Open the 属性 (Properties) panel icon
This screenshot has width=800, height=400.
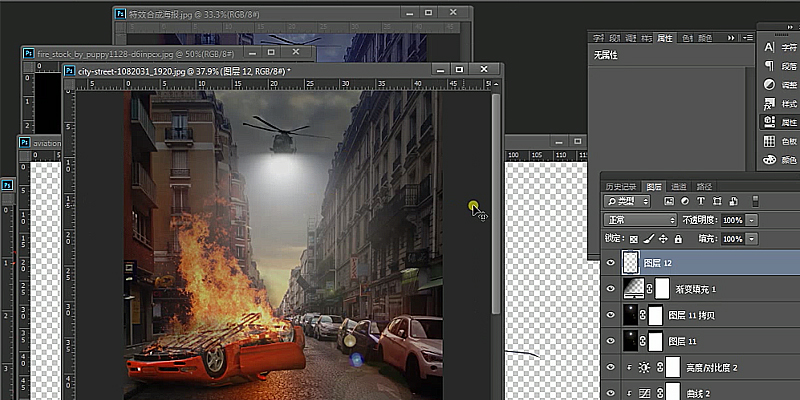pos(769,122)
